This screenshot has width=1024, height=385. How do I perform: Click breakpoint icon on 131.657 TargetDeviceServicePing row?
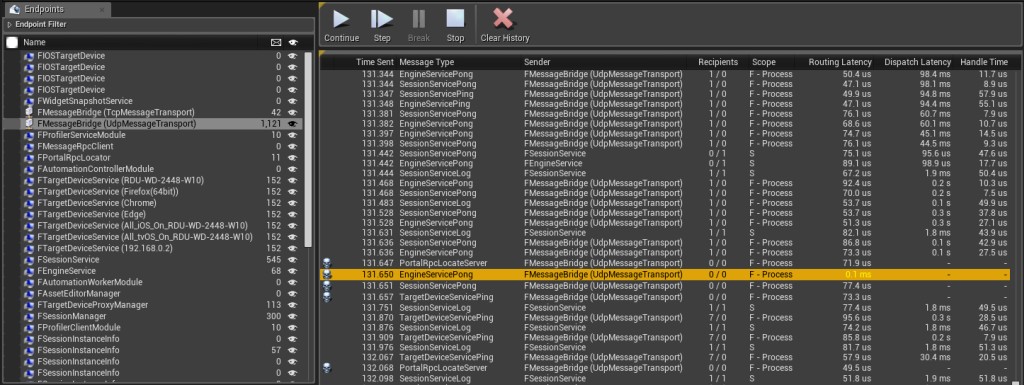(x=327, y=297)
